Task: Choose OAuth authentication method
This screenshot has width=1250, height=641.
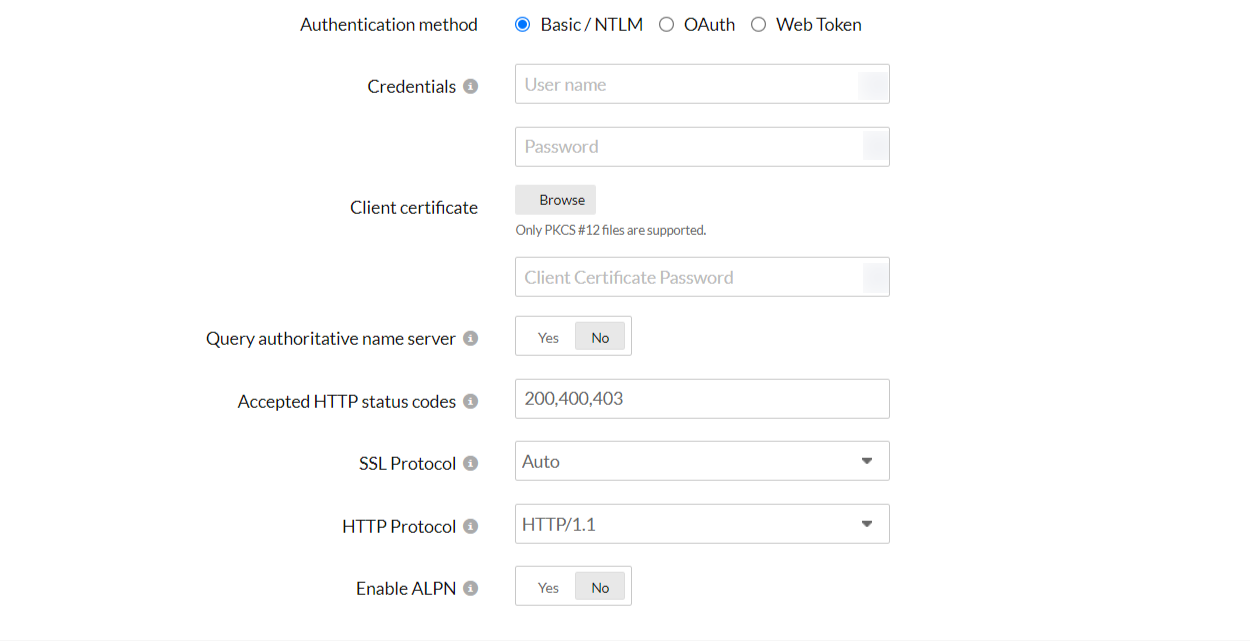Action: click(x=666, y=25)
